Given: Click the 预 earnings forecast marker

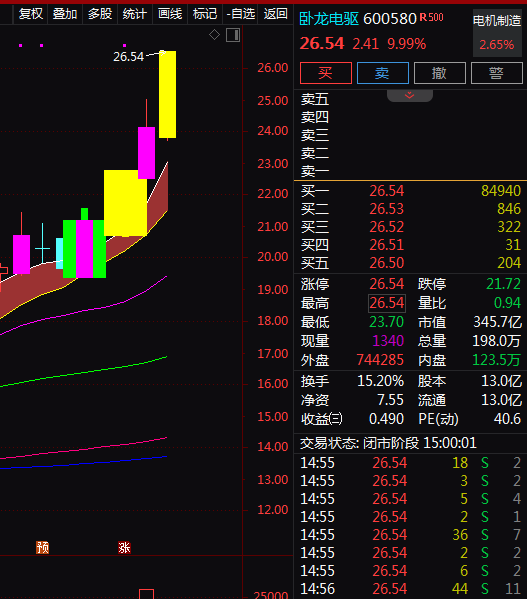Looking at the screenshot, I should point(42,547).
